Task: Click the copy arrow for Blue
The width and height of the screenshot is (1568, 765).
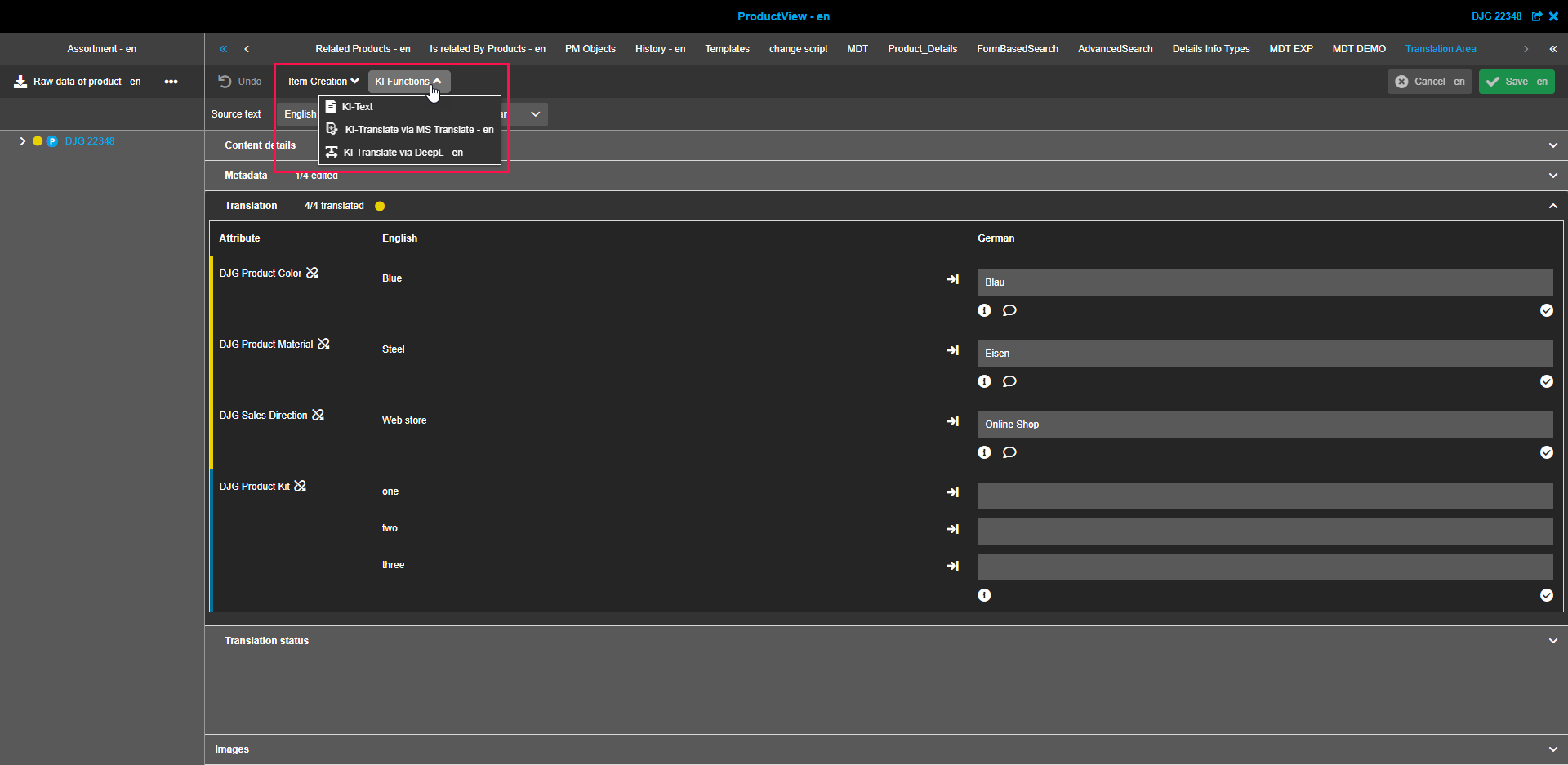Action: coord(952,279)
